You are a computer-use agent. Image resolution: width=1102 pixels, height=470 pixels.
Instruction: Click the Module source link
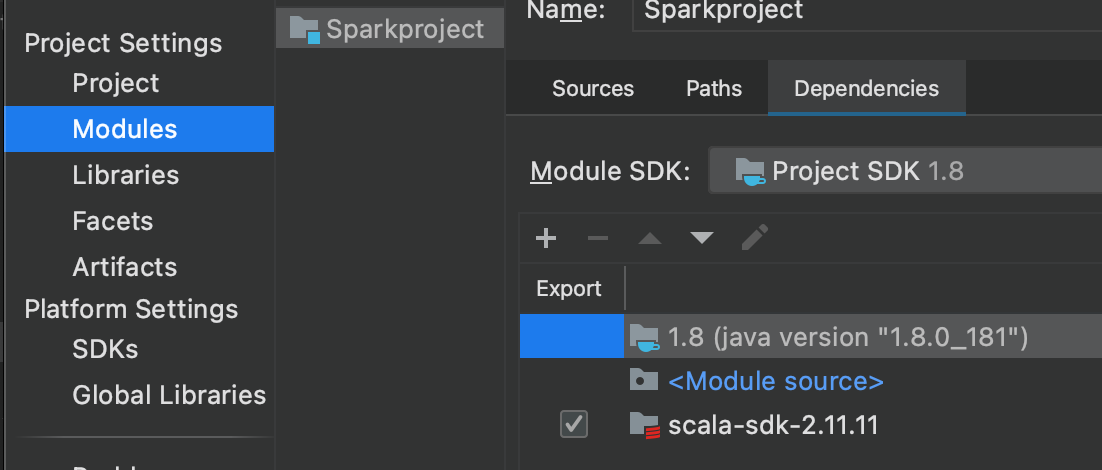776,381
